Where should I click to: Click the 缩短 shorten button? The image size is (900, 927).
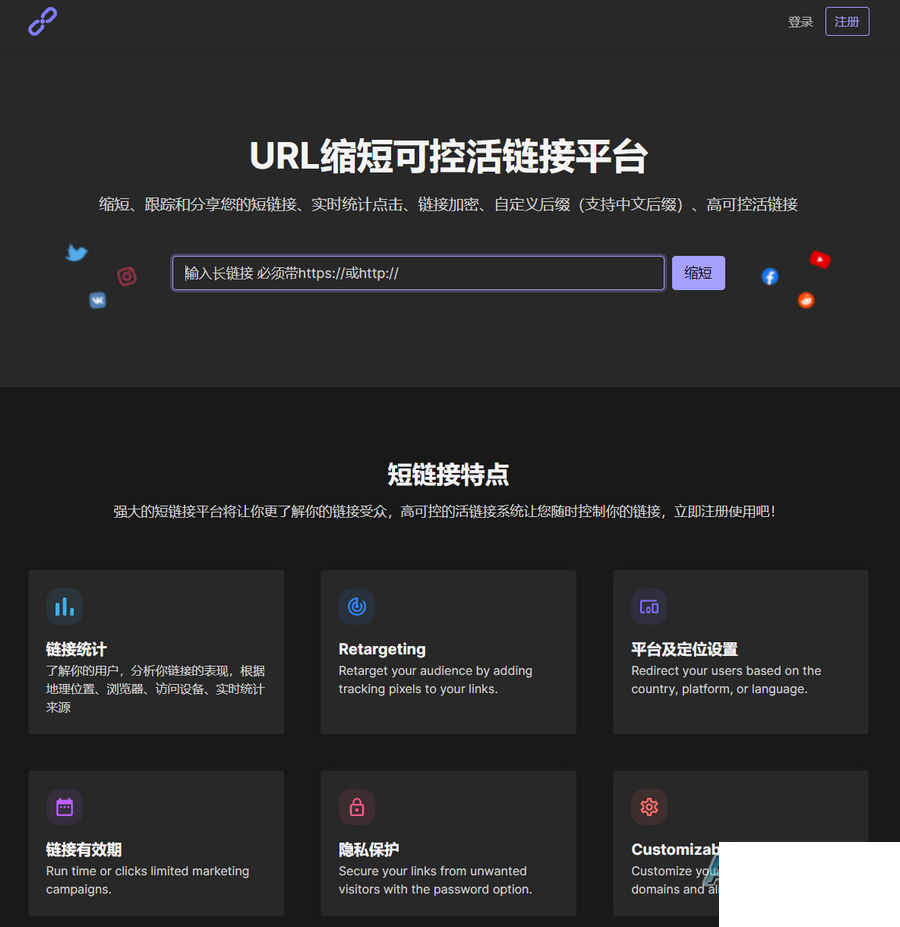coord(698,273)
